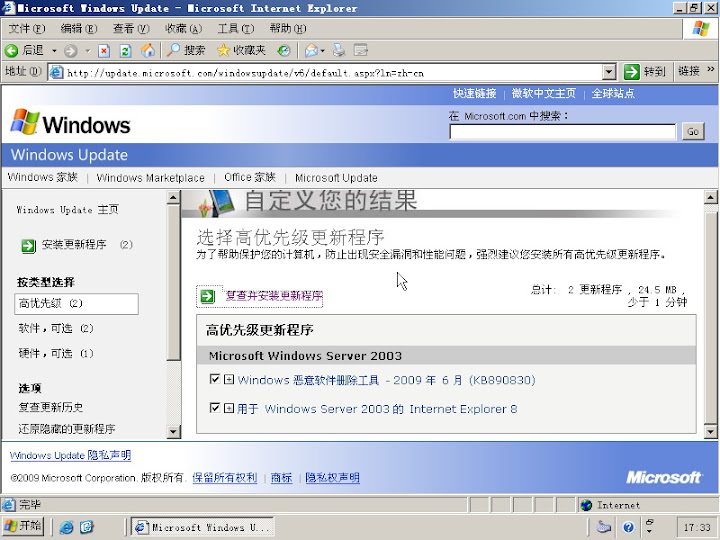Open the 查看(V) menu

(x=131, y=28)
